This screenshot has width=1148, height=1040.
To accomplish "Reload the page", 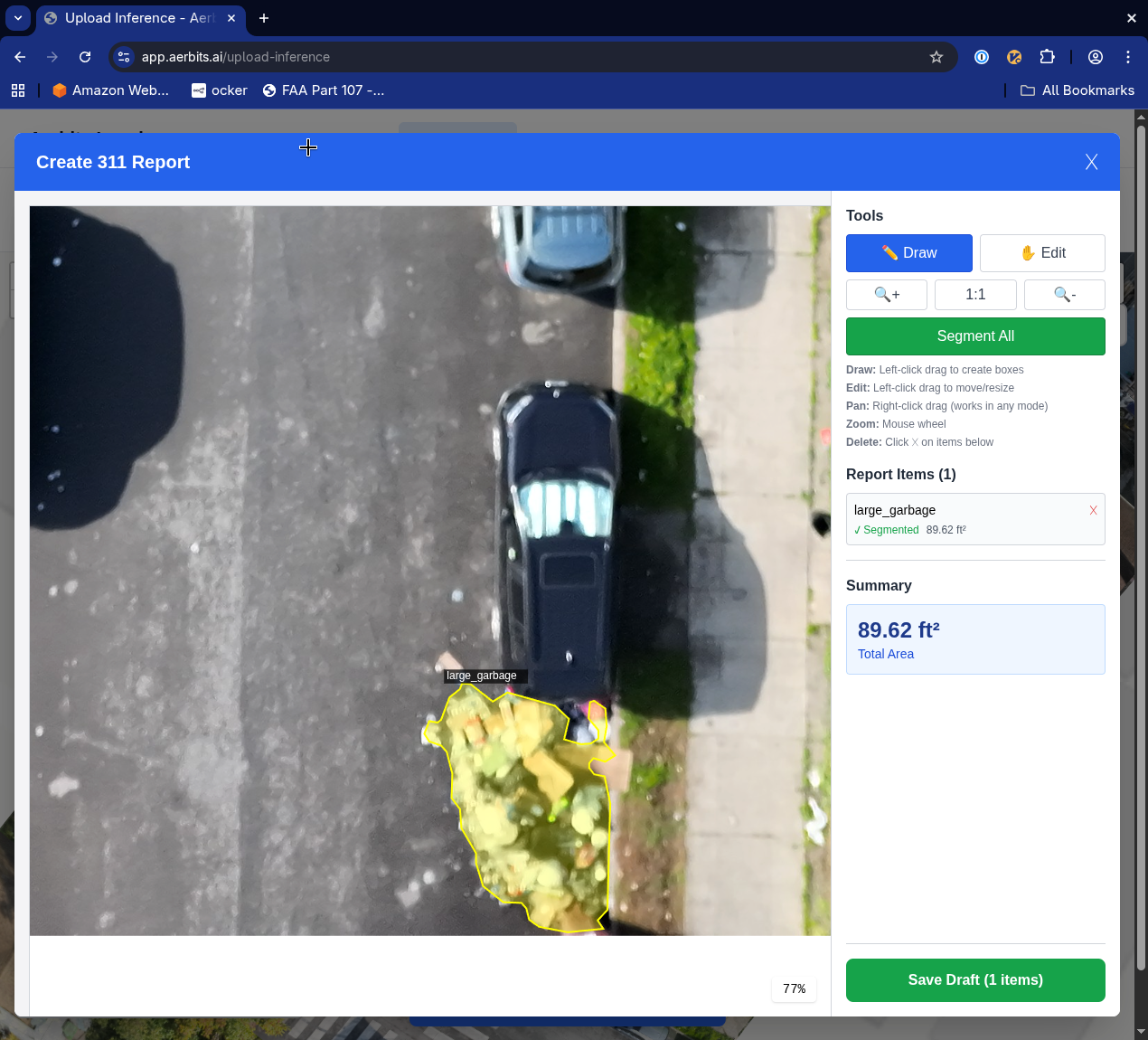I will [x=85, y=57].
